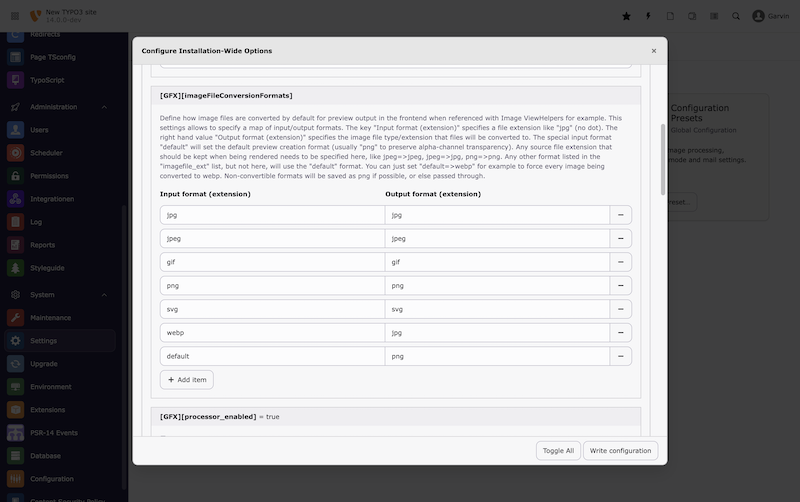
Task: Delete the webp to jpg mapping row
Action: click(x=621, y=332)
